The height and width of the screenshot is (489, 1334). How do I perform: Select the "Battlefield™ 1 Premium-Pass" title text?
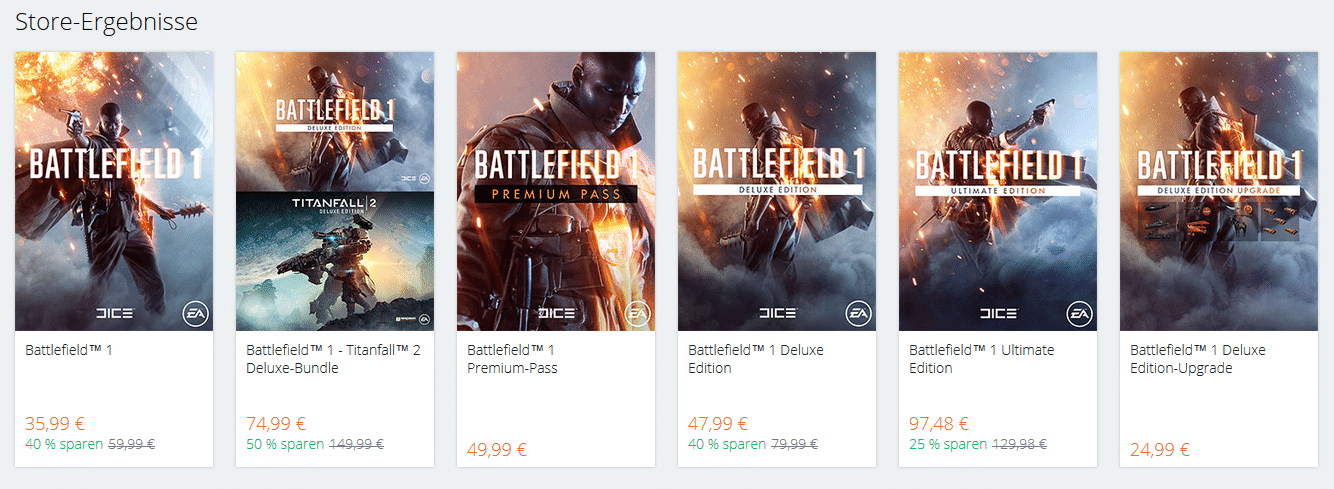[512, 359]
